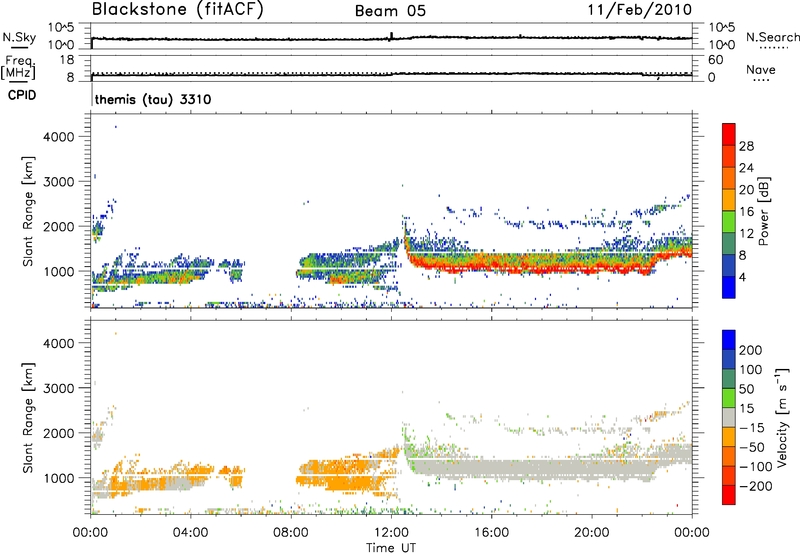Click the "2000" tick on the power panel
Viewport: 800px width, 554px height.
pyautogui.click(x=58, y=226)
